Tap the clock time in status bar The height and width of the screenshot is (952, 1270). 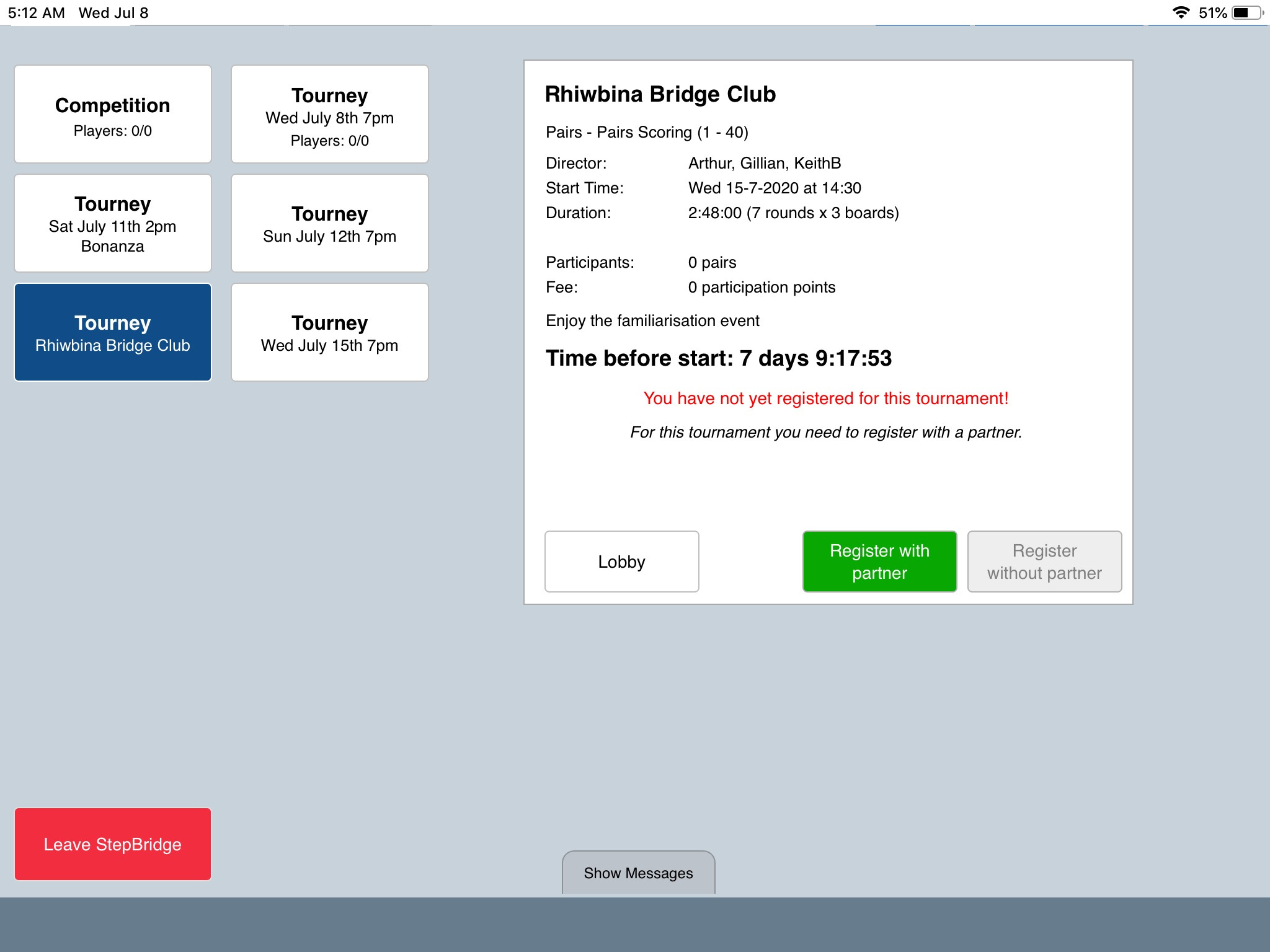click(36, 12)
